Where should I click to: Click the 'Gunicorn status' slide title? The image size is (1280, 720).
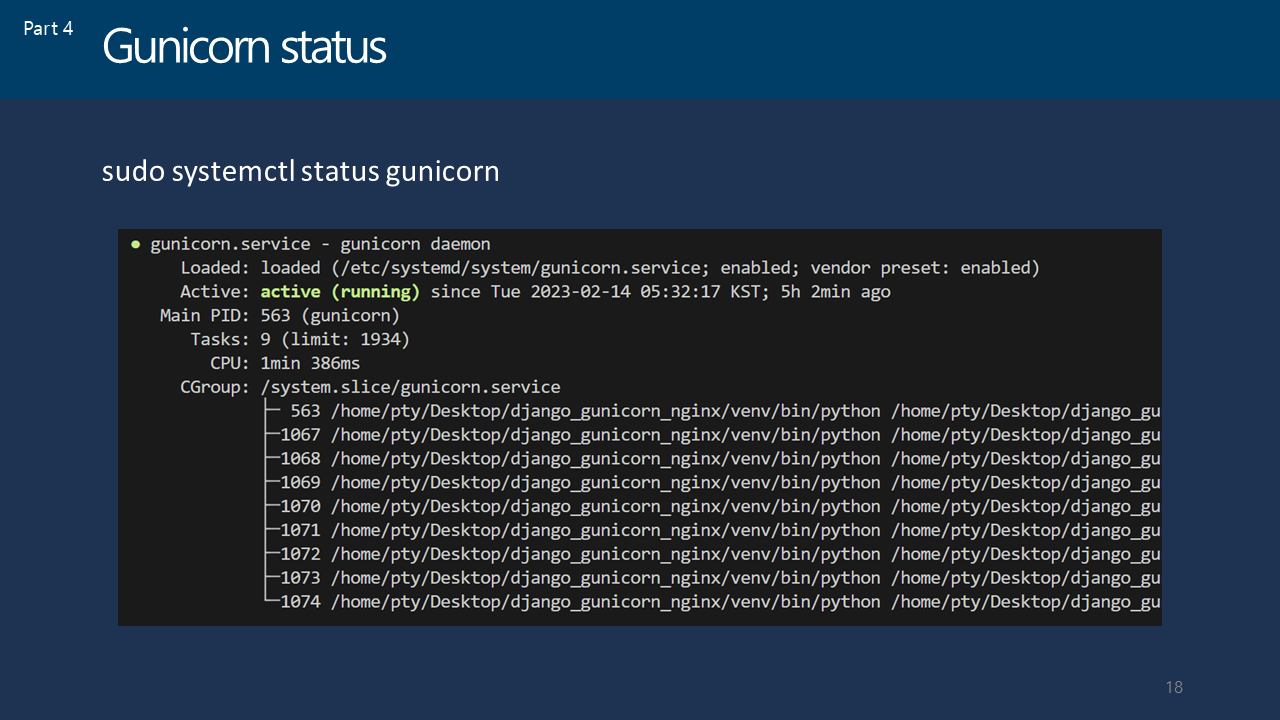pos(244,47)
